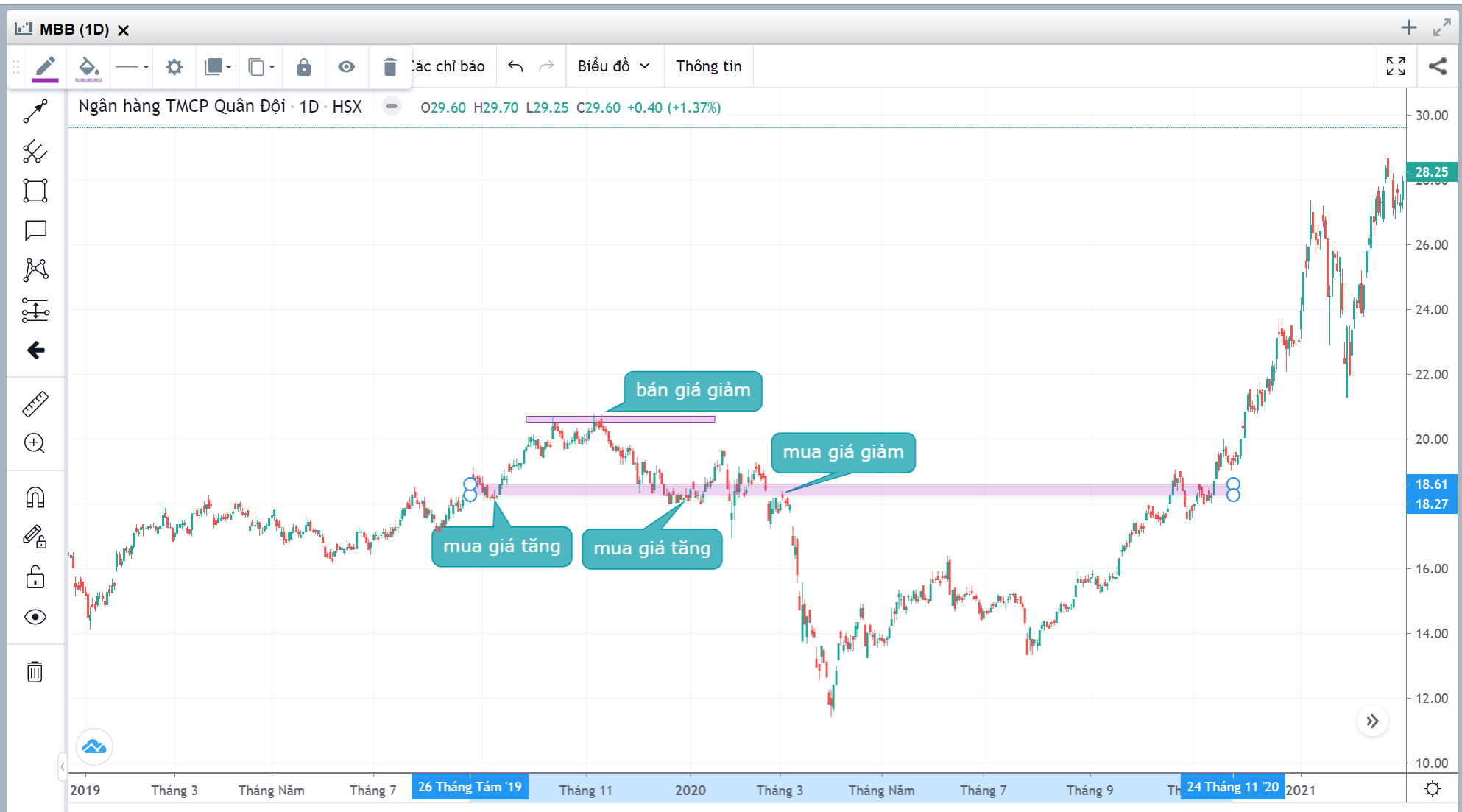Open the line style dropdown
This screenshot has width=1462, height=812.
pos(133,67)
